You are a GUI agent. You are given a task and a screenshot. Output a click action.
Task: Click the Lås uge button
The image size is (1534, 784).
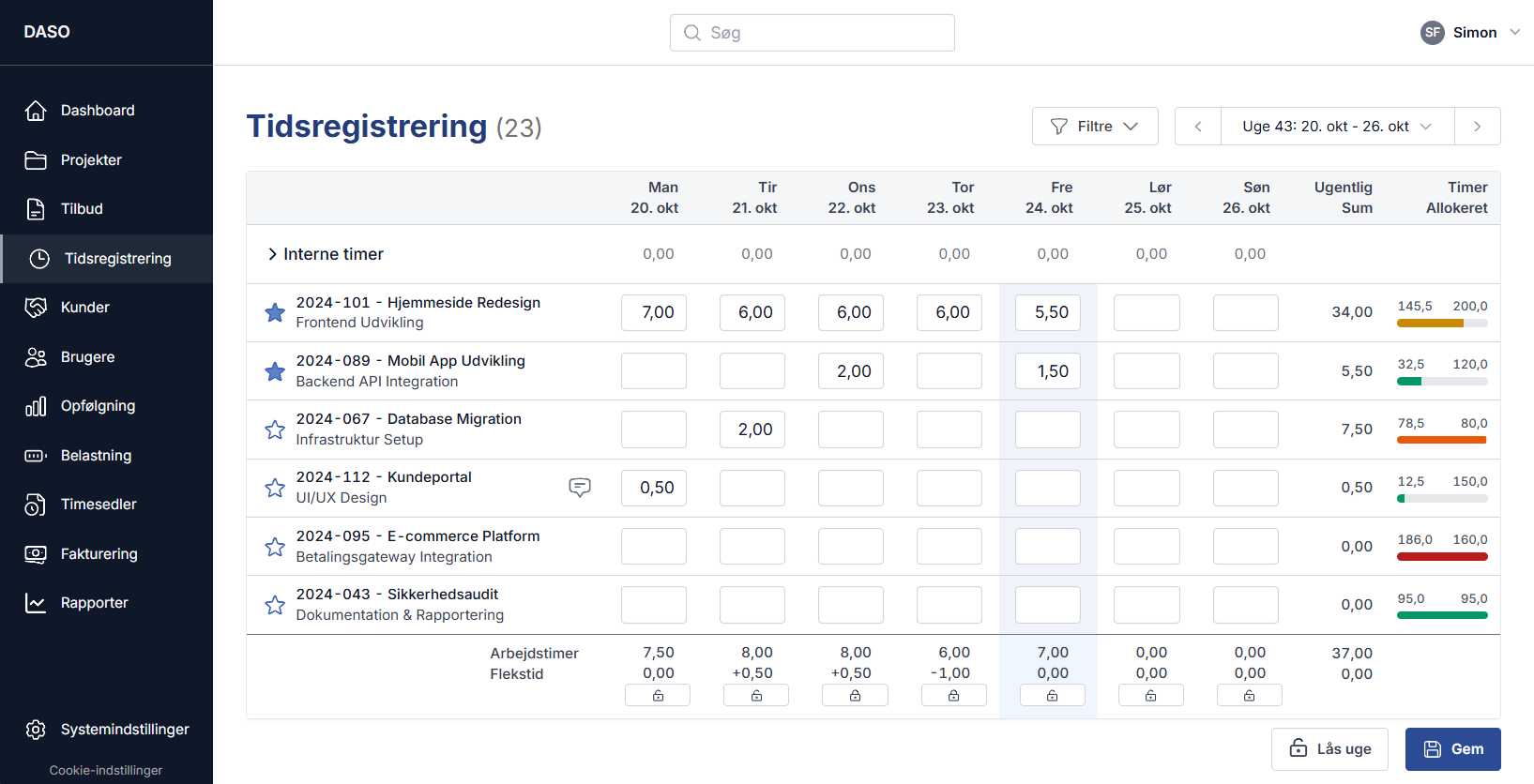coord(1329,749)
